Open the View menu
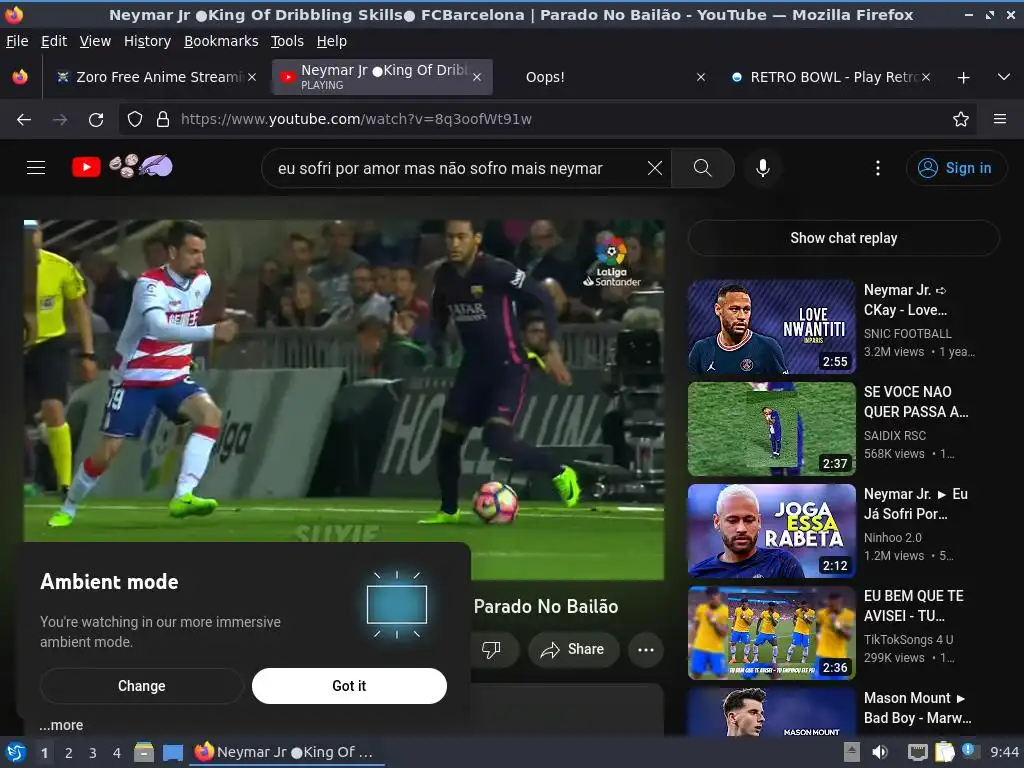 click(95, 41)
